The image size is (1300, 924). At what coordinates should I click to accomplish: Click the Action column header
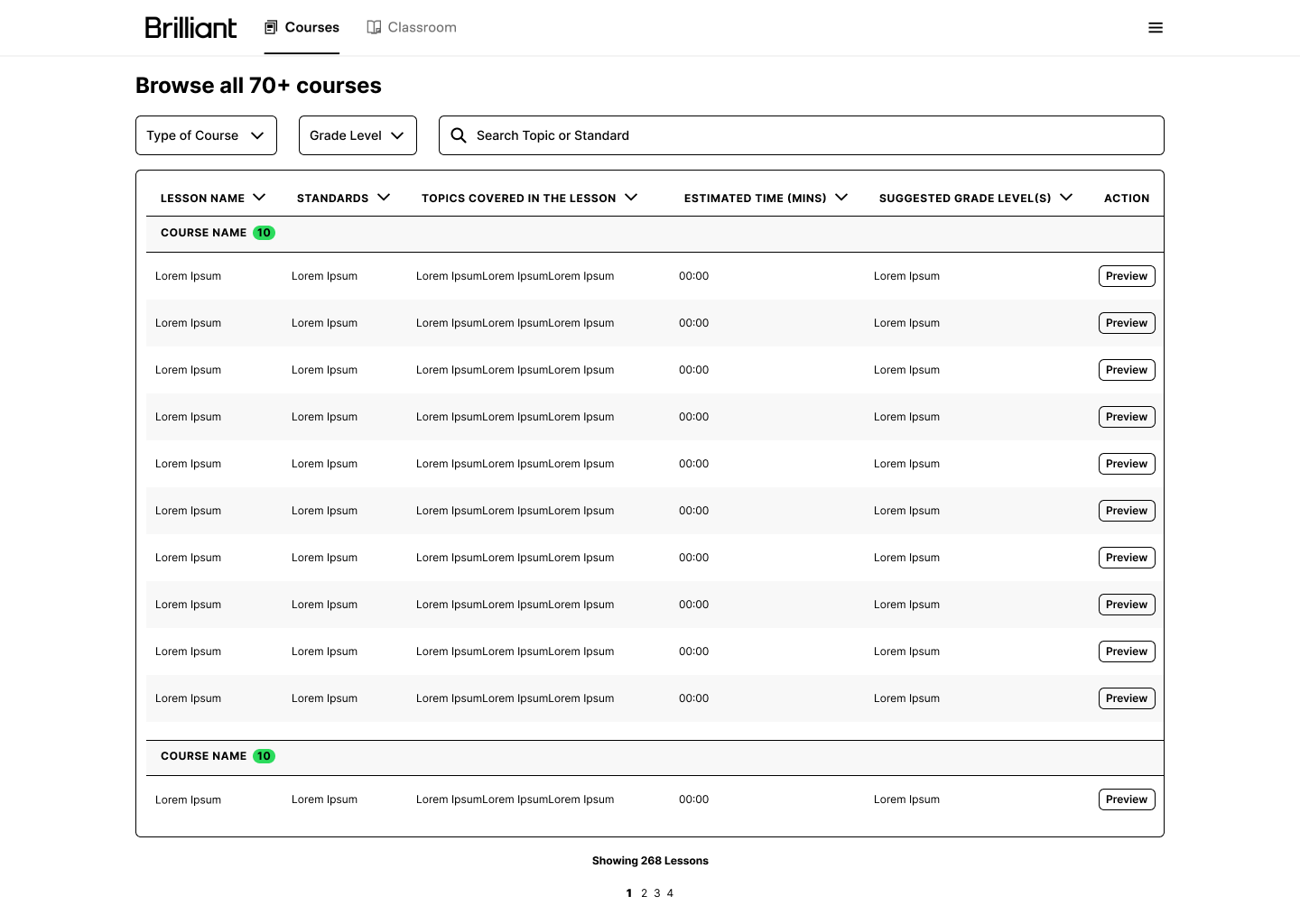[x=1127, y=198]
